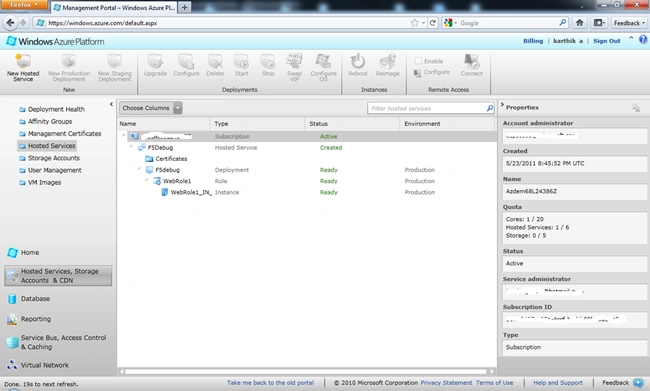Open the Privacy Statement link
Screen dimensions: 650x391
point(446,383)
